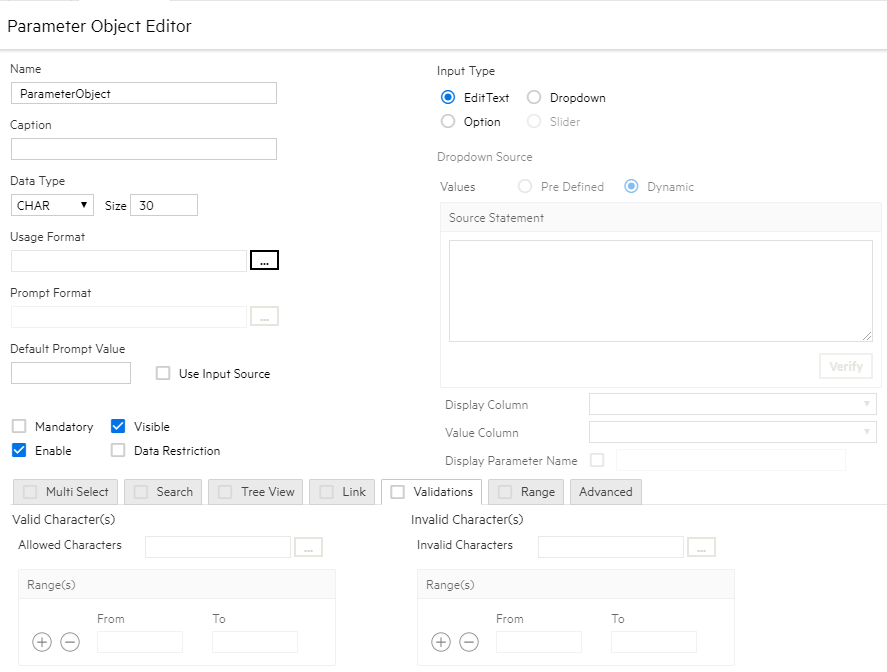887x672 pixels.
Task: Choose the Option input type radio button
Action: pyautogui.click(x=448, y=122)
